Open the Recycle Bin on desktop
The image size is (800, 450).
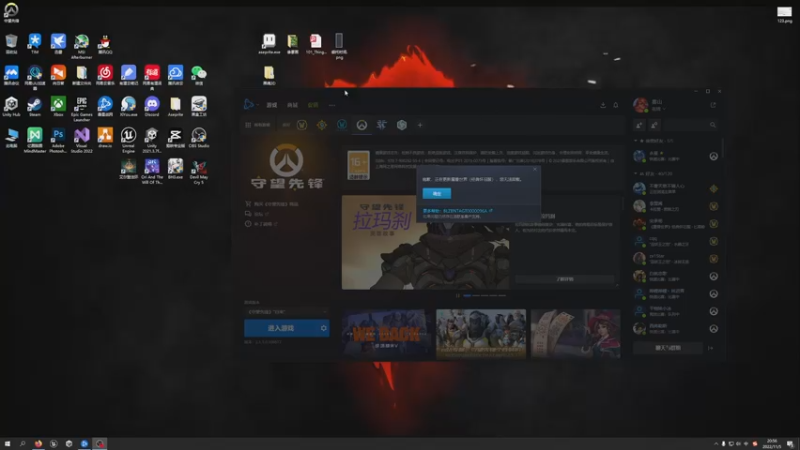point(11,44)
